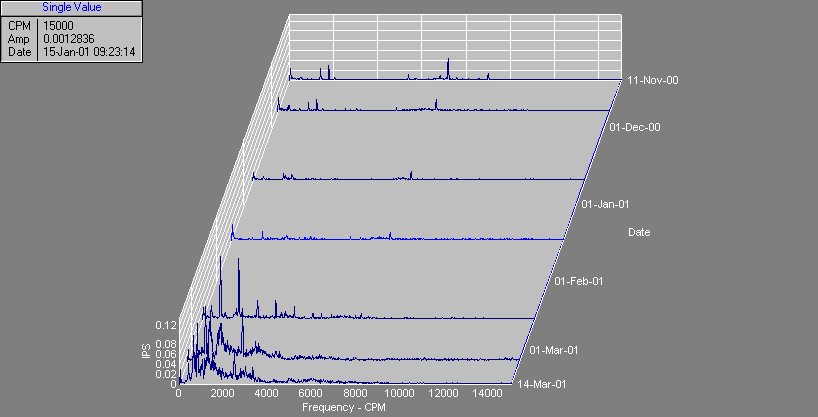Click the 14-Mar-01 date label
The width and height of the screenshot is (818, 417).
[x=542, y=384]
